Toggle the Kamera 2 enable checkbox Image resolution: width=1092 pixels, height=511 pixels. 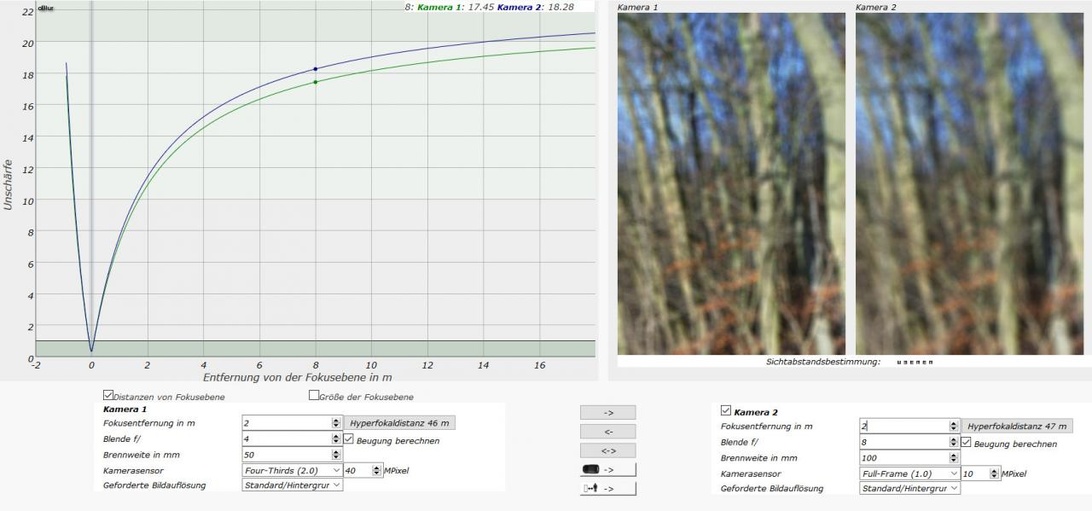pyautogui.click(x=726, y=411)
